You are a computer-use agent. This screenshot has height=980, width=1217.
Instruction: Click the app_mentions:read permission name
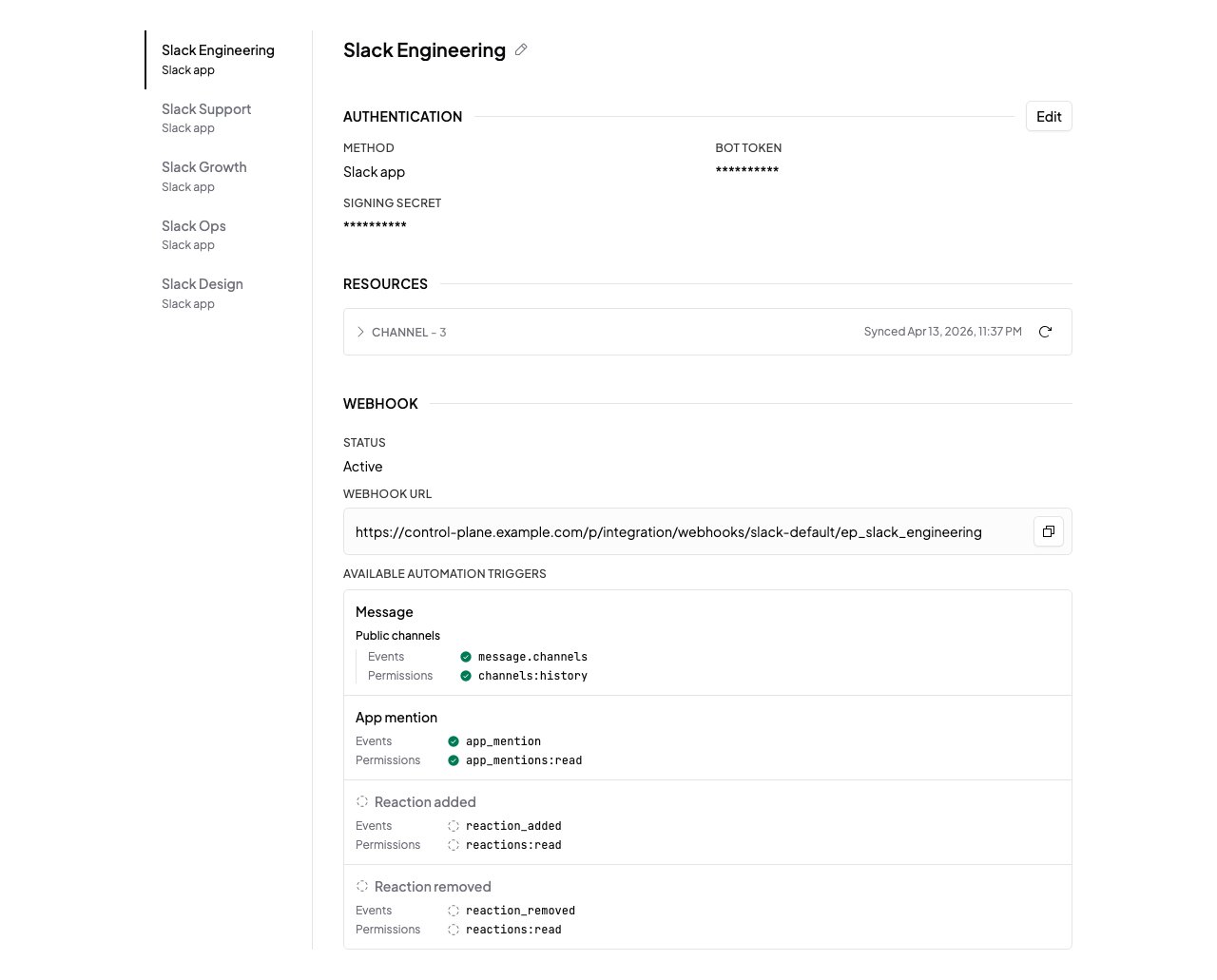[524, 760]
